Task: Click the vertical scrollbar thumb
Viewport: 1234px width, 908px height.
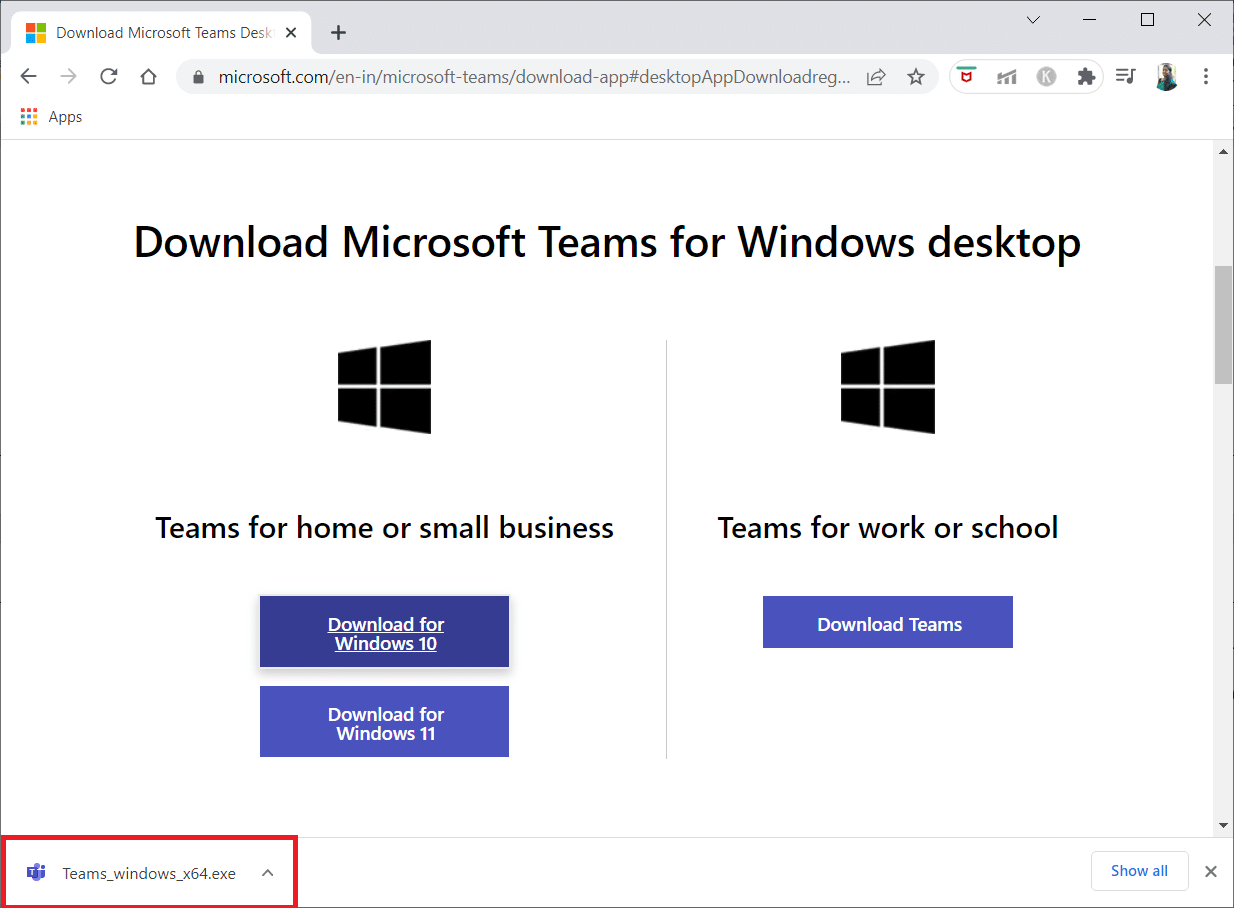Action: pyautogui.click(x=1223, y=325)
